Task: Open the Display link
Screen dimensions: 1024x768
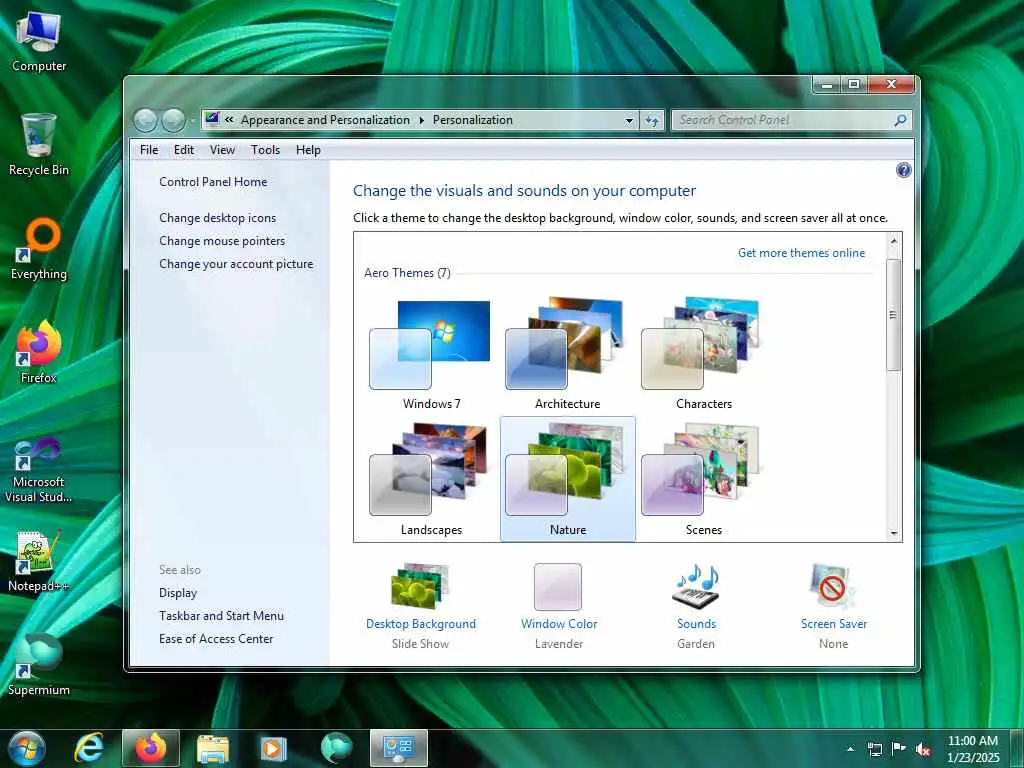Action: (x=178, y=593)
